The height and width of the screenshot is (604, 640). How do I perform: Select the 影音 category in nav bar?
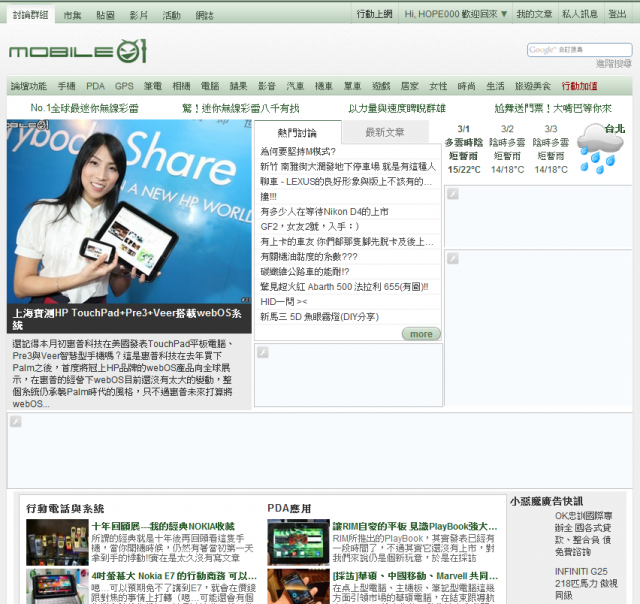(x=267, y=86)
